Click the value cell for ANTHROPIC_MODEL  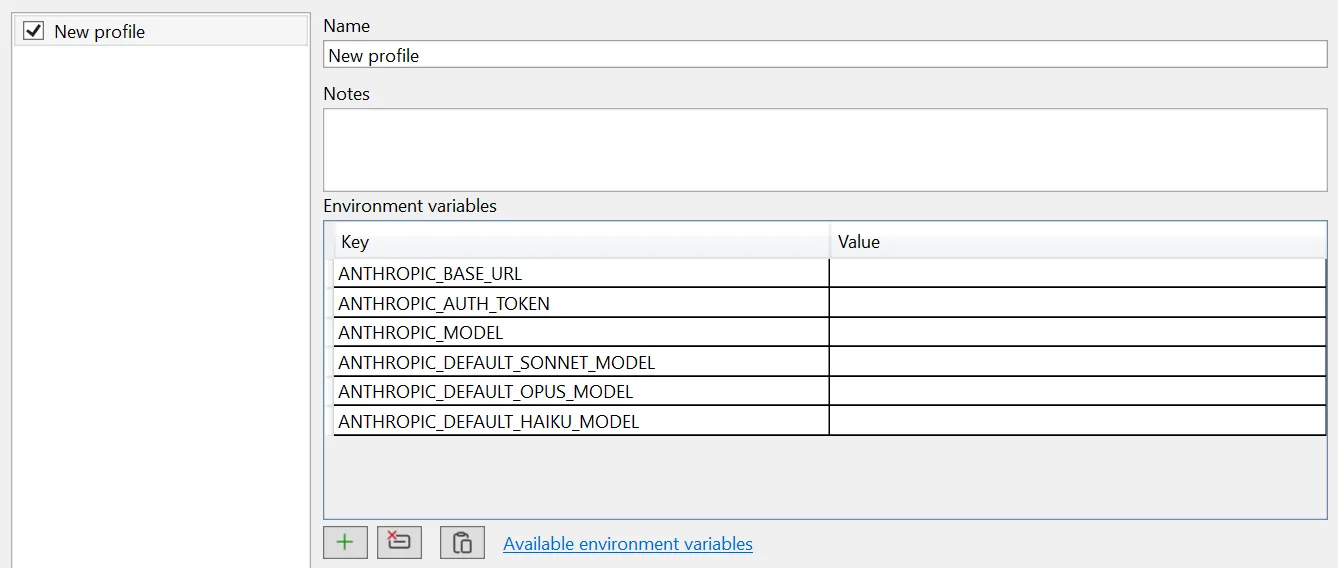pos(1078,332)
